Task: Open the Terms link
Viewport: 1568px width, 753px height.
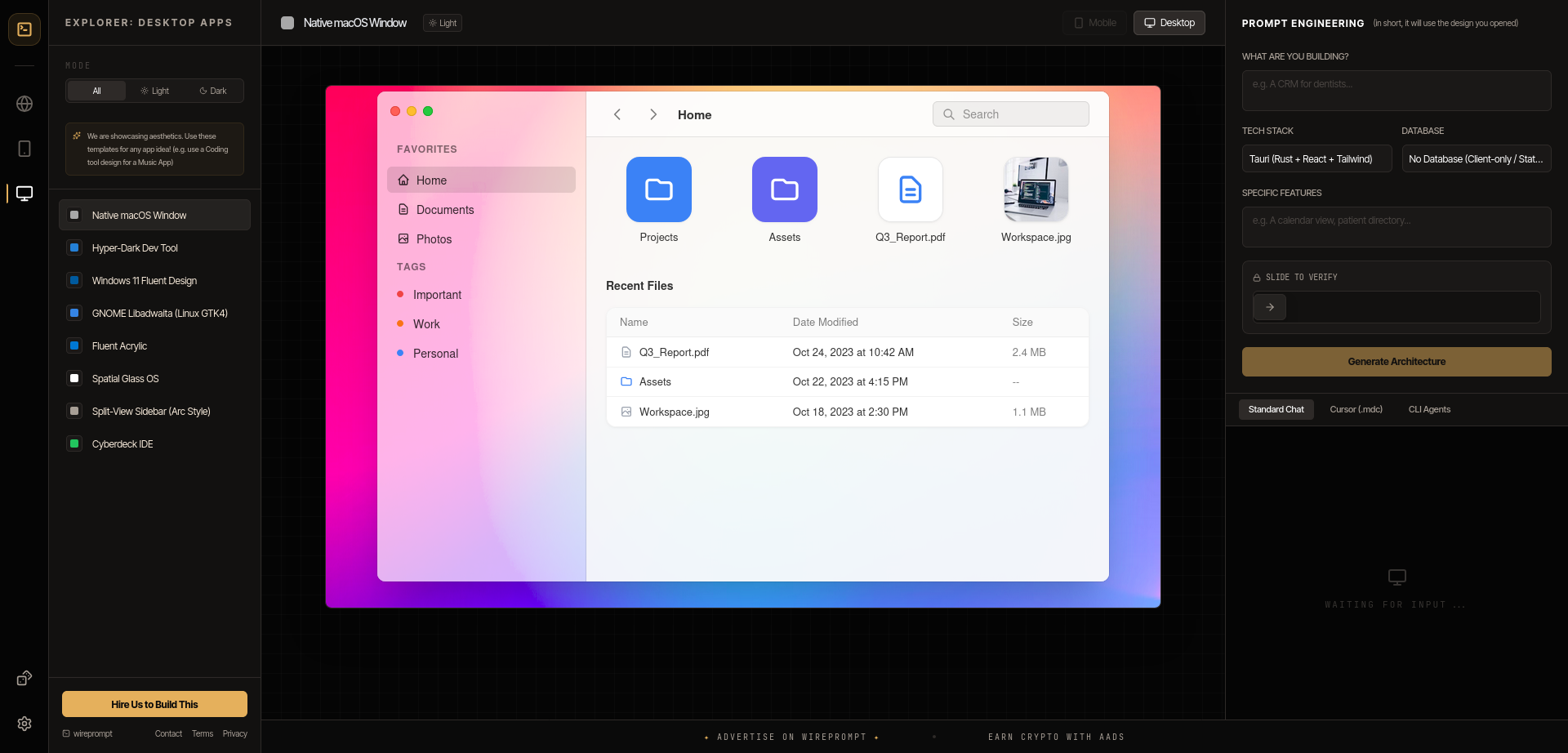Action: coord(203,733)
